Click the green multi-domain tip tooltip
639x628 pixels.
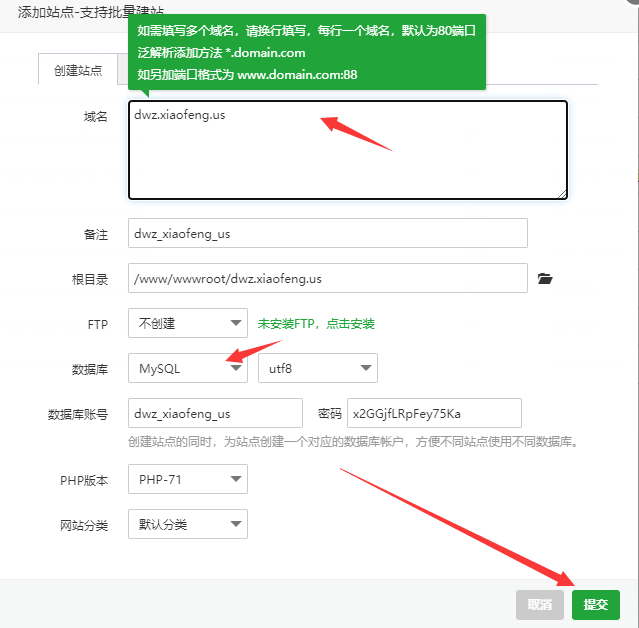tap(307, 52)
